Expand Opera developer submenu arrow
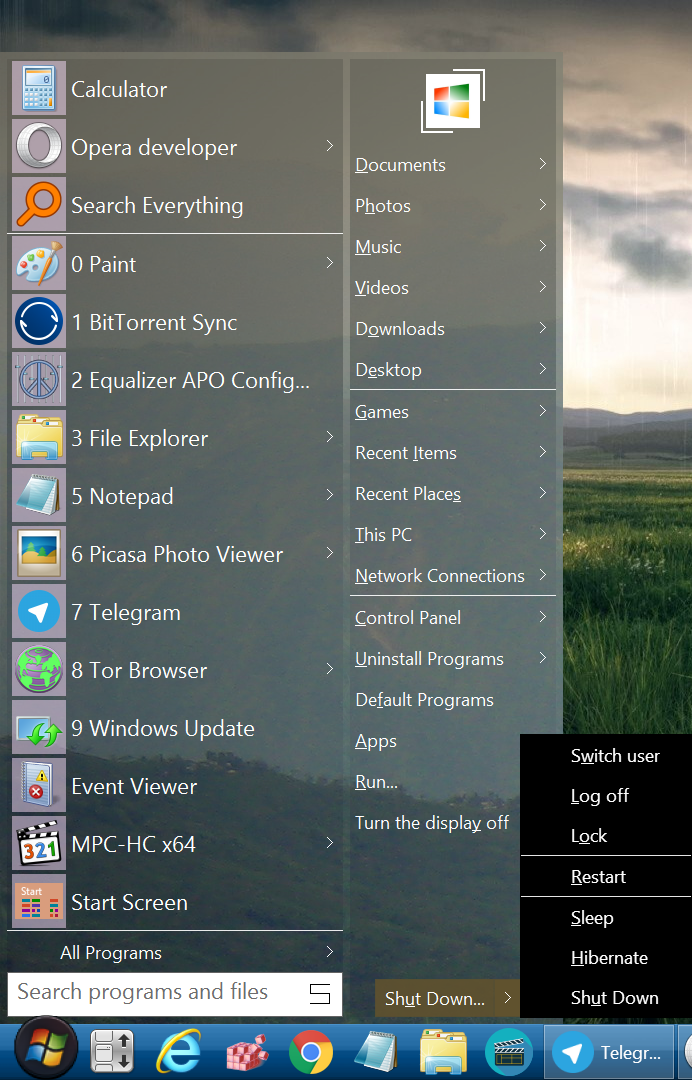This screenshot has width=692, height=1080. (x=329, y=147)
